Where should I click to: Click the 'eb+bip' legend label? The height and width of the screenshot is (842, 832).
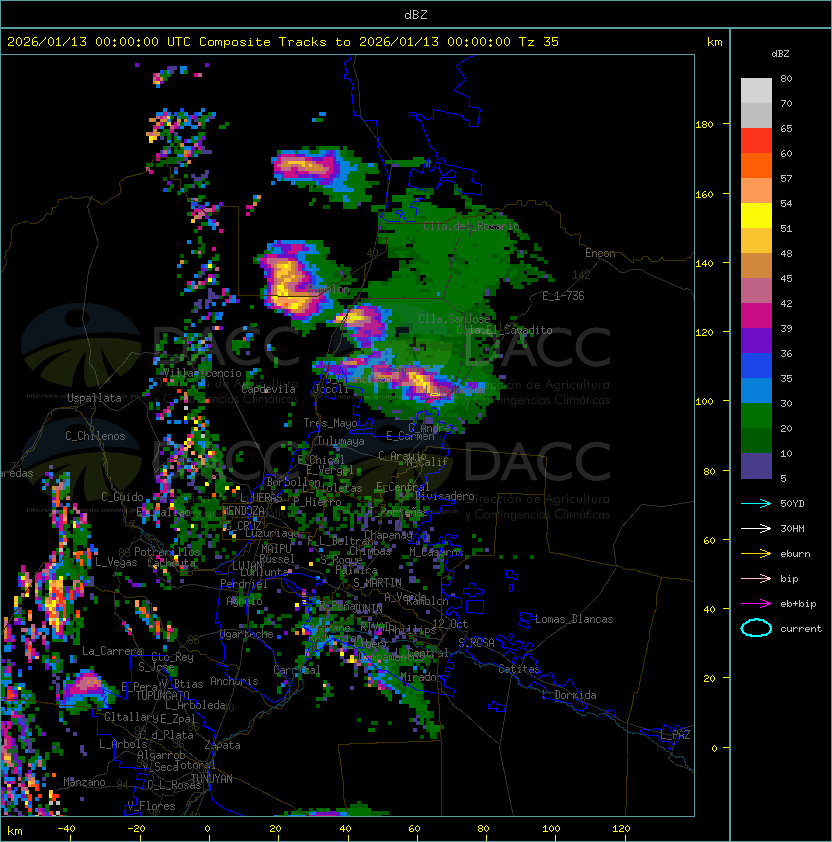tap(798, 604)
